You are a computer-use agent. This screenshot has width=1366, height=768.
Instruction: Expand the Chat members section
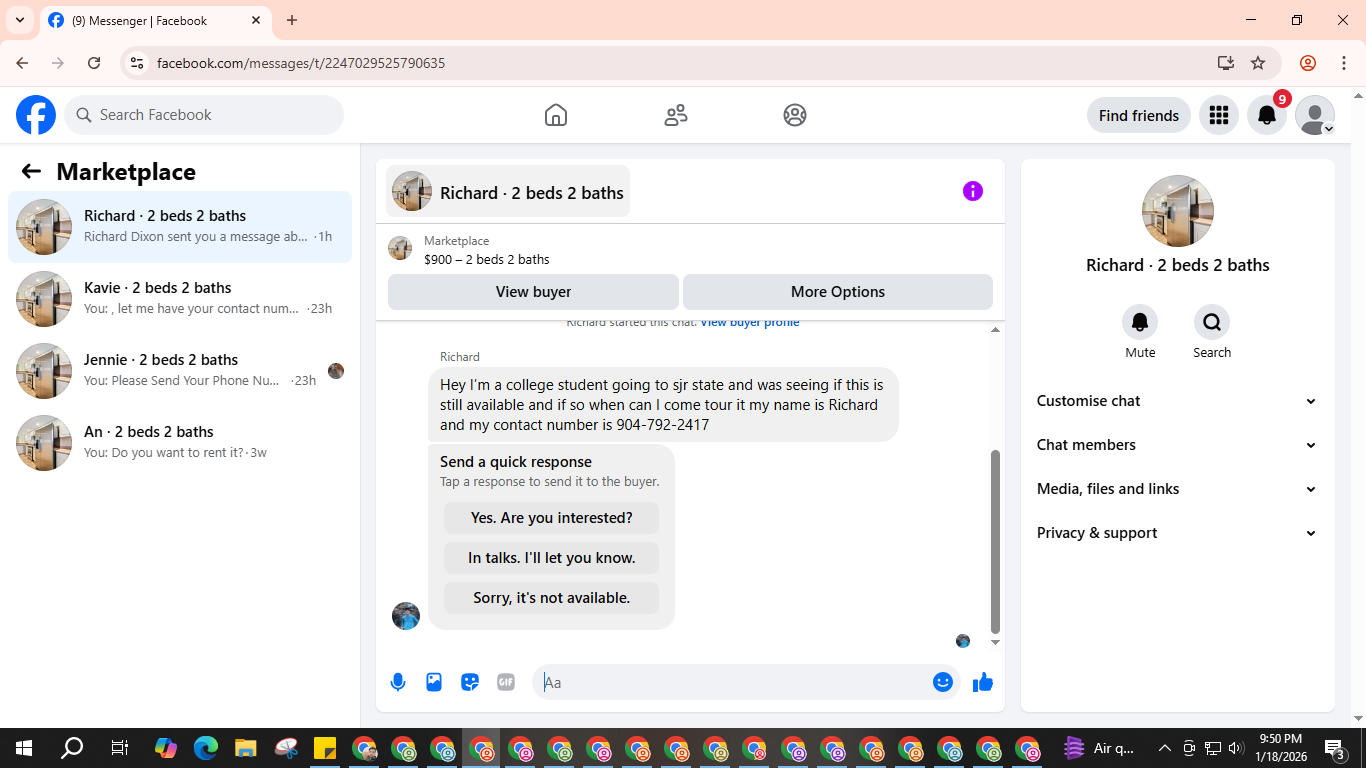[1177, 445]
